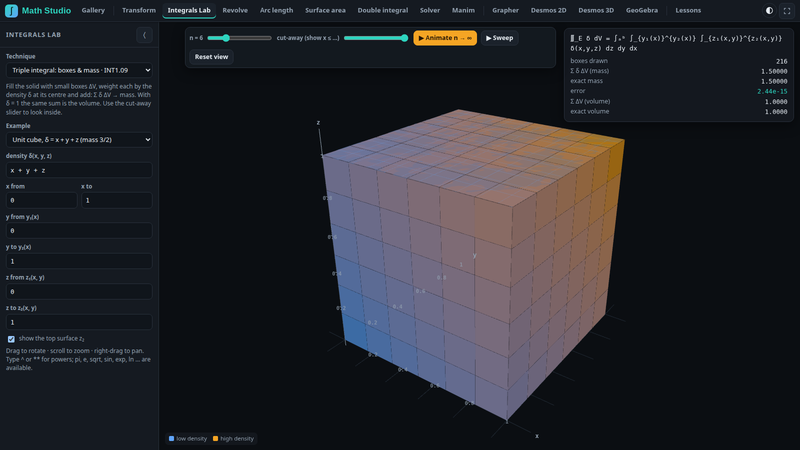Image resolution: width=800 pixels, height=450 pixels.
Task: Click the density δ(x, y, z) input field
Action: point(79,170)
